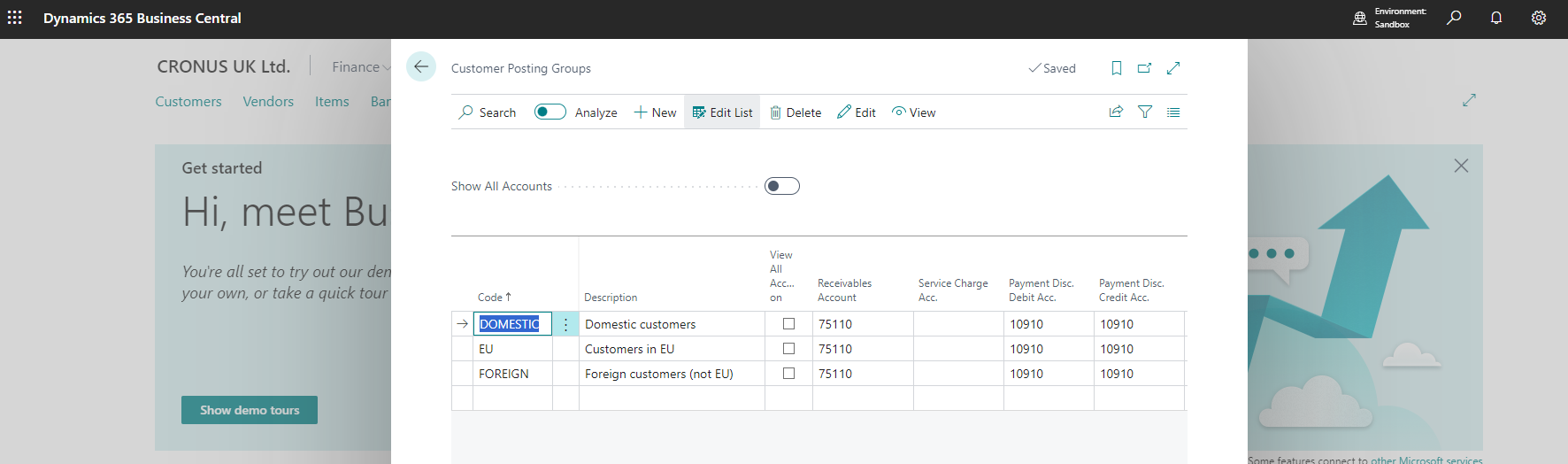The image size is (1568, 464).
Task: Delete the selected posting group
Action: click(x=796, y=112)
